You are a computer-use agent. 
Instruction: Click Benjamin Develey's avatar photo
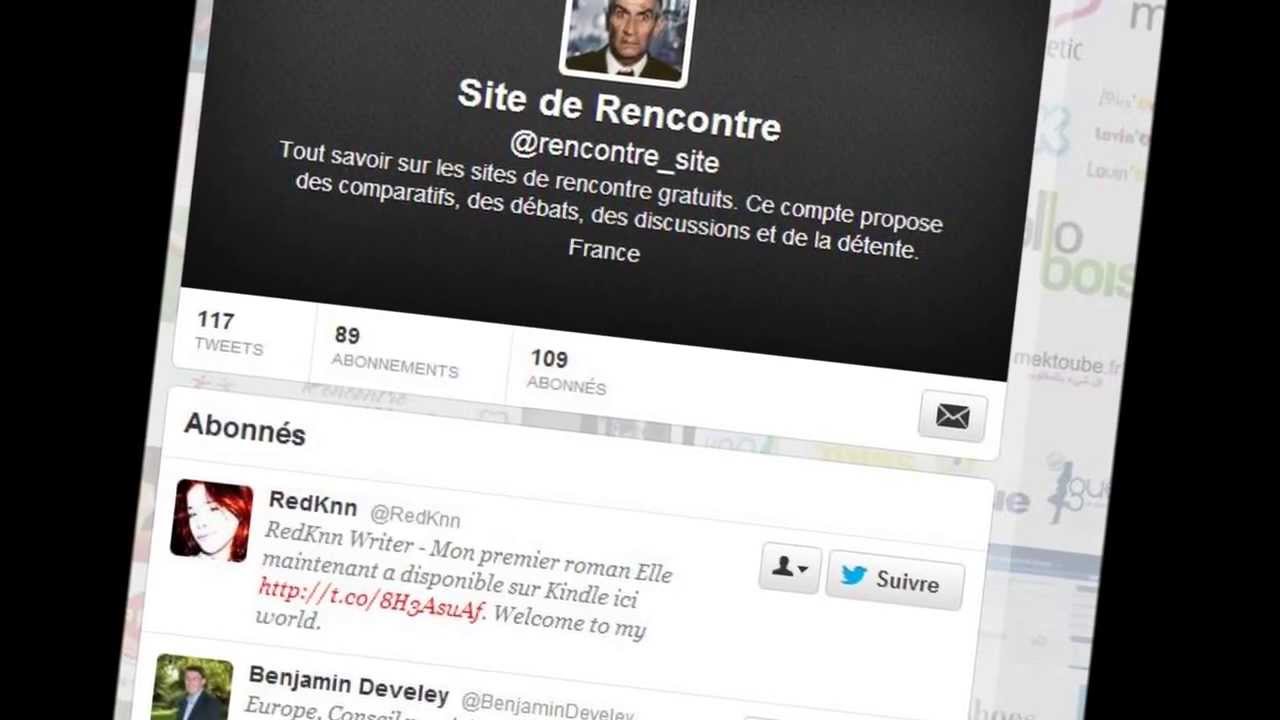point(192,688)
